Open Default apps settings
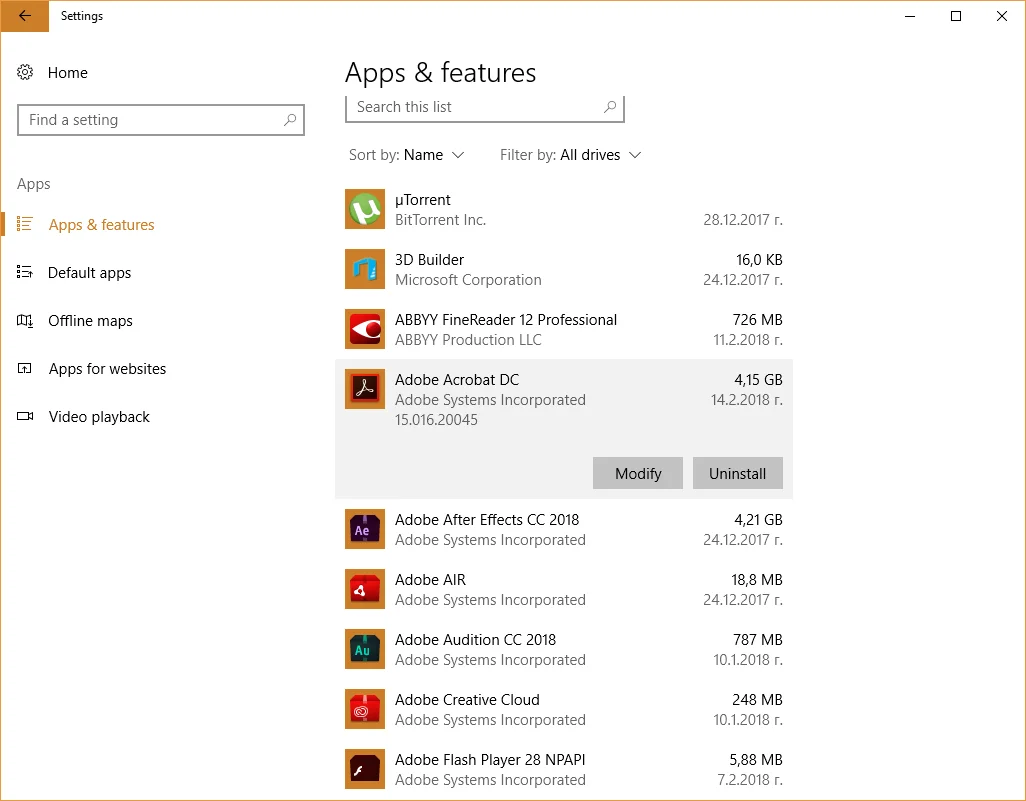 coord(90,272)
